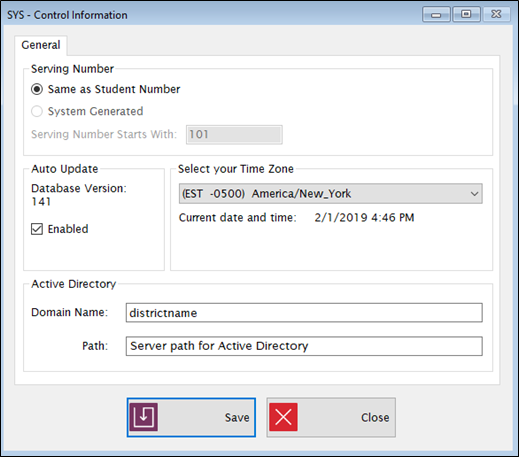Open the Time Zone dropdown arrow
The image size is (519, 457).
(x=474, y=194)
